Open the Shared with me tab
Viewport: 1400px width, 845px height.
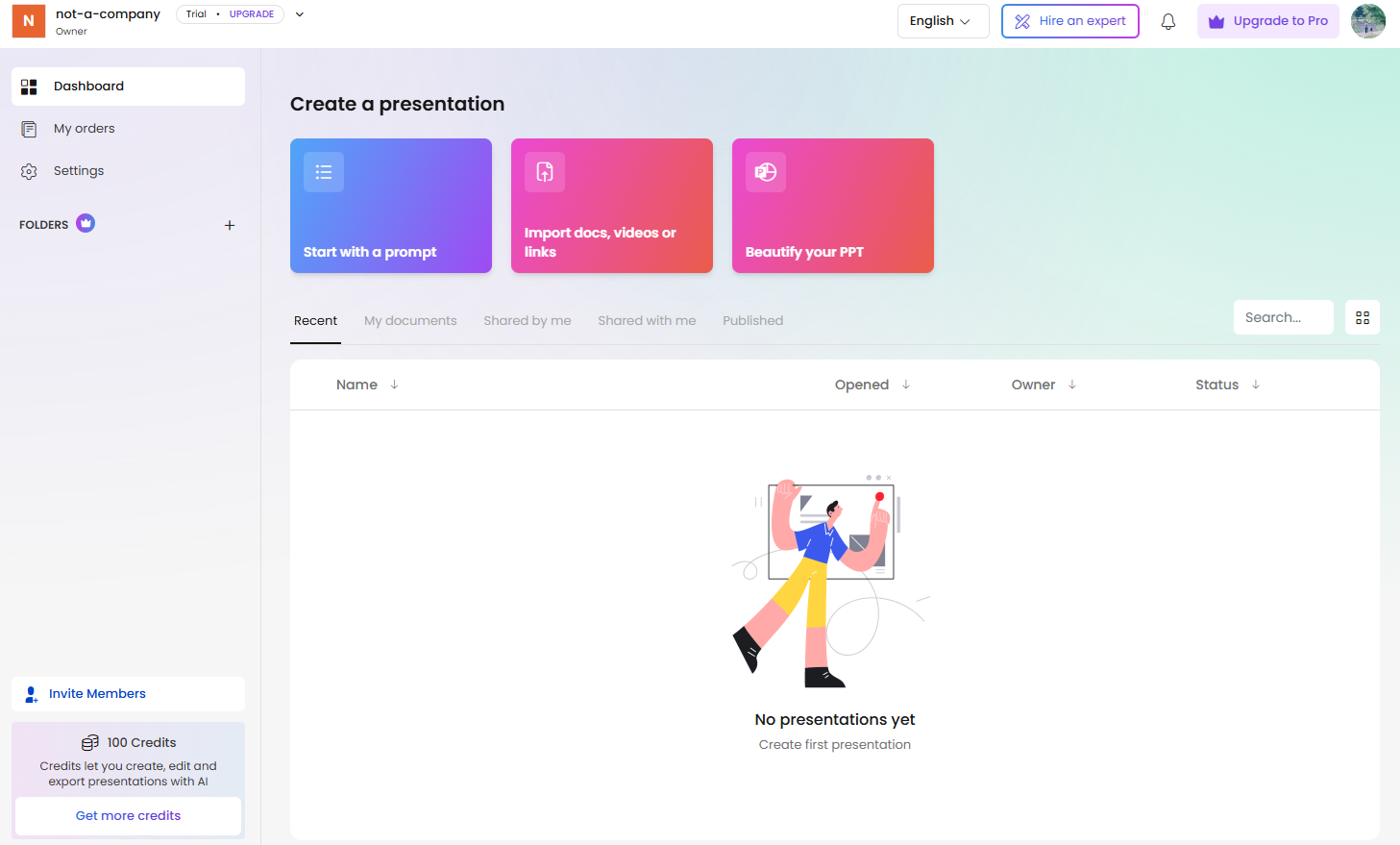click(647, 321)
